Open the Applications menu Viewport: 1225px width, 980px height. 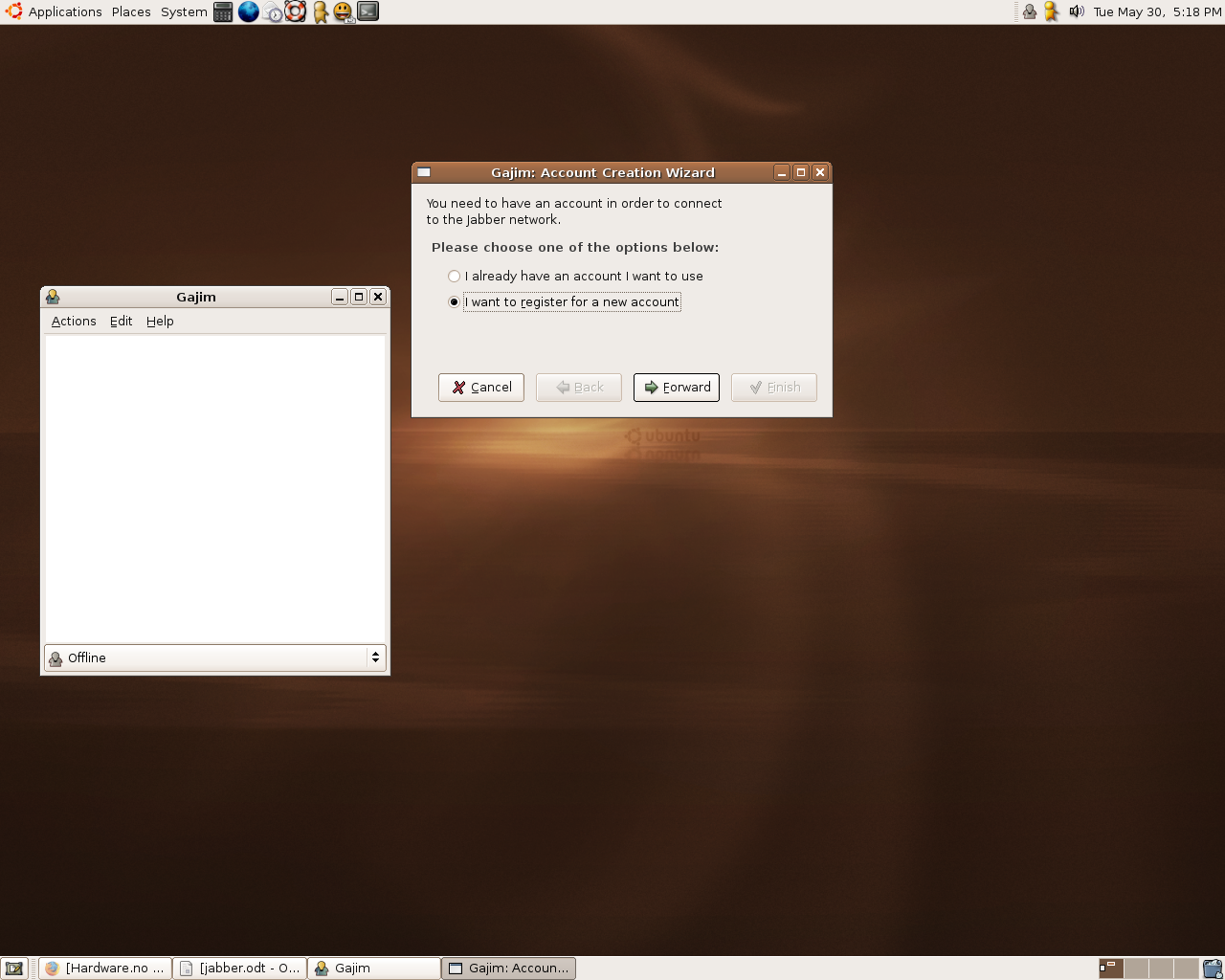point(65,11)
